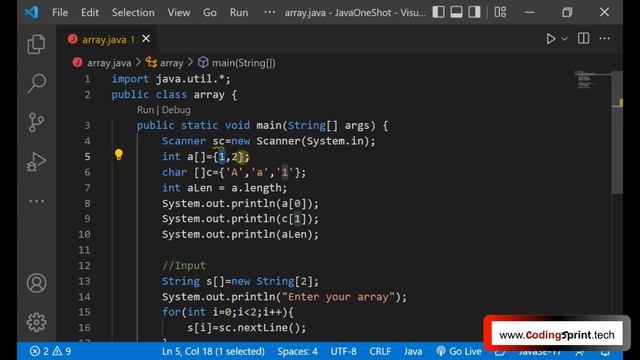The width and height of the screenshot is (640, 360).
Task: Click the vertical editor scrollbar
Action: tap(617, 132)
